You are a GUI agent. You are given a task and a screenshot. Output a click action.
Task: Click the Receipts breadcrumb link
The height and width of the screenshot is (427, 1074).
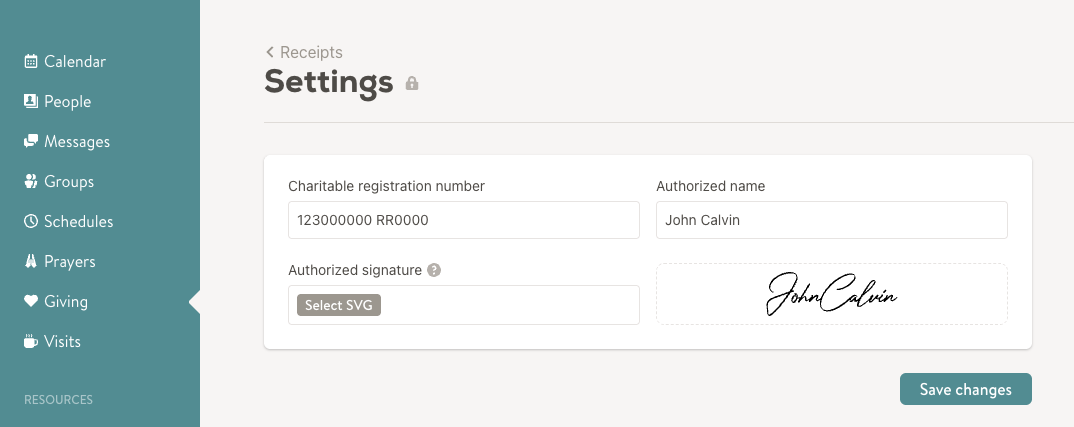[x=311, y=52]
